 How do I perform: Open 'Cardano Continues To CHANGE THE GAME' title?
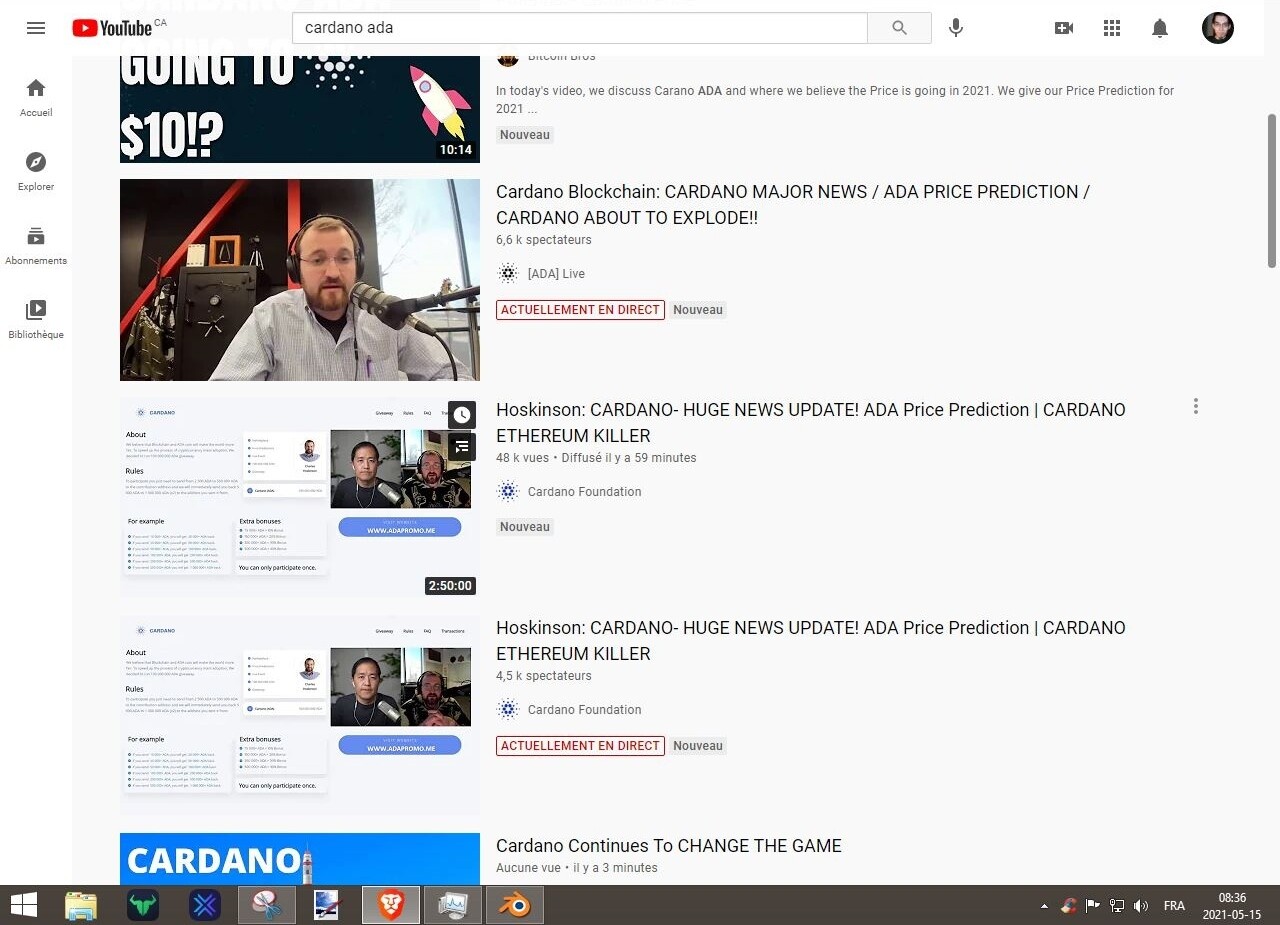[x=669, y=846]
